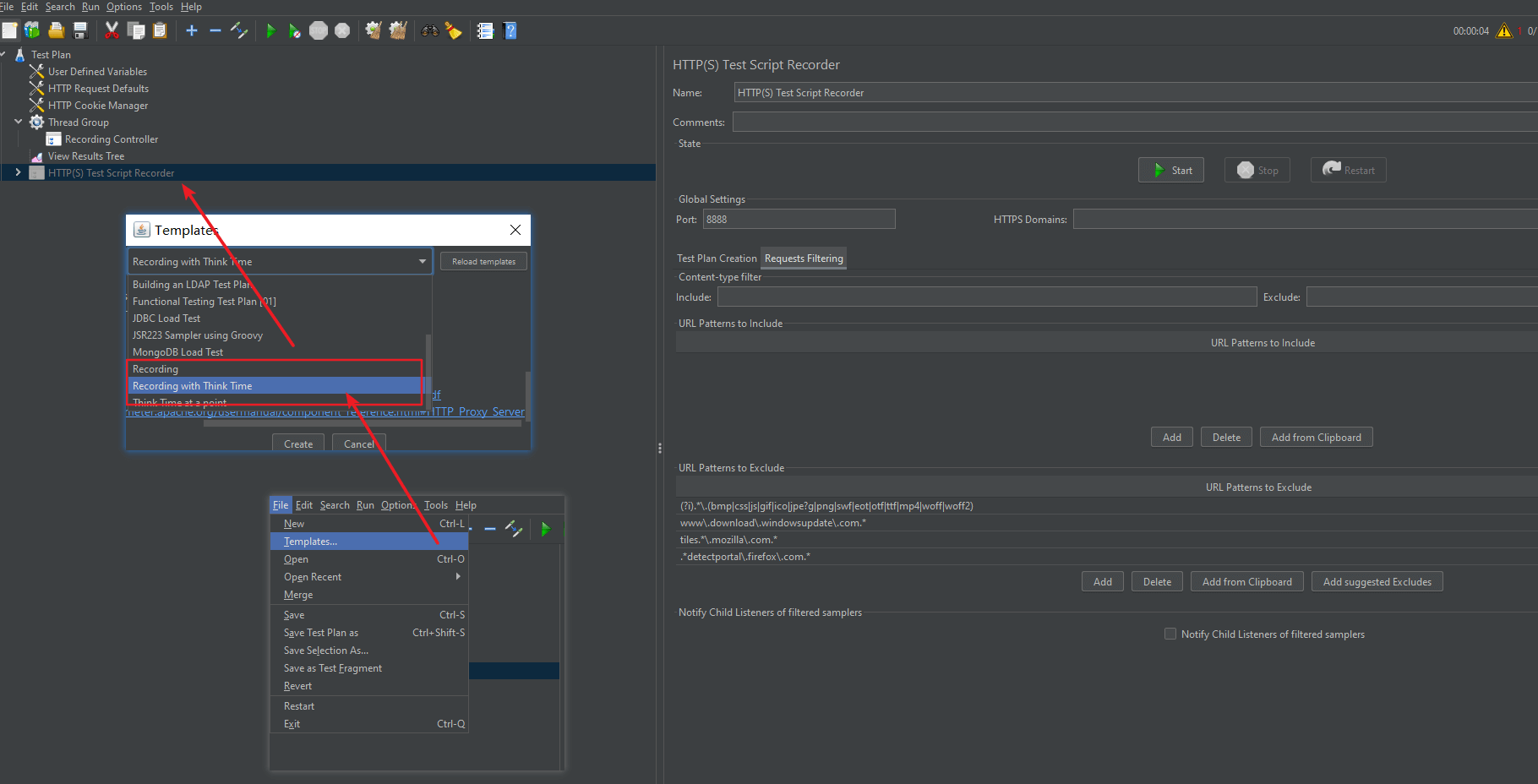Click Add under URL Patterns to Include
The image size is (1538, 784).
pyautogui.click(x=1172, y=437)
